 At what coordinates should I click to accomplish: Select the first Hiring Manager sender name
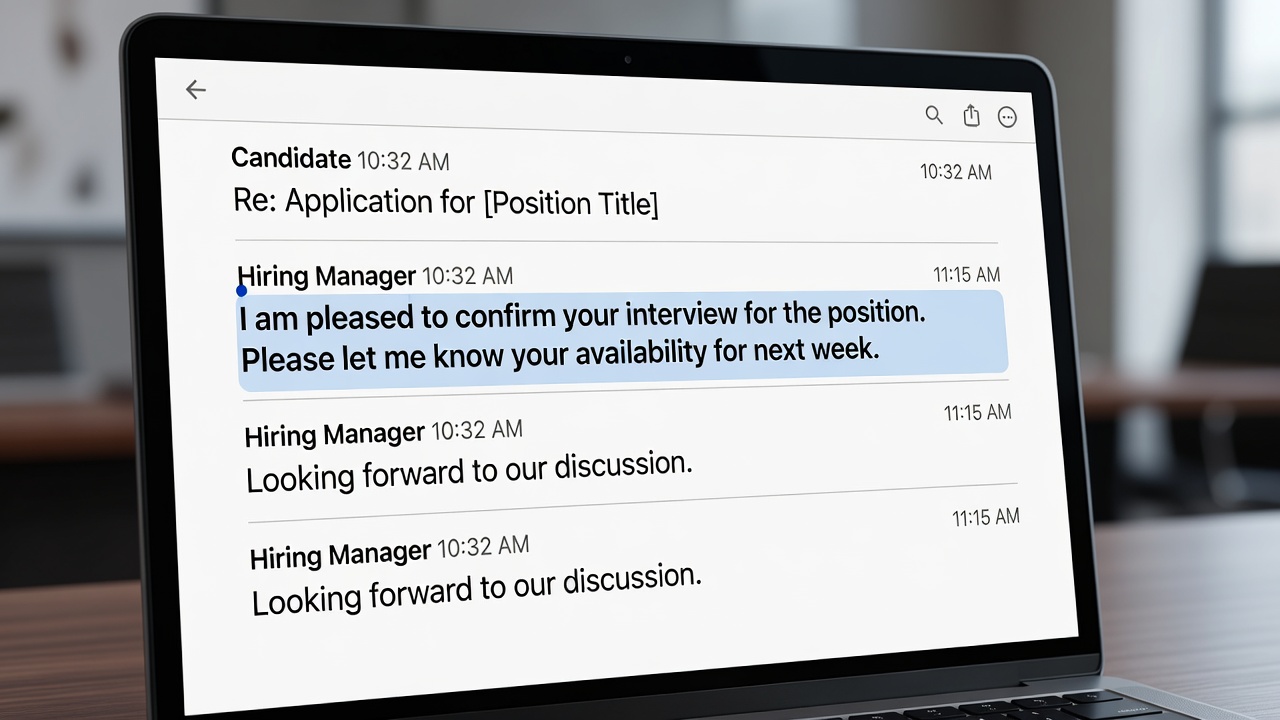click(x=326, y=276)
